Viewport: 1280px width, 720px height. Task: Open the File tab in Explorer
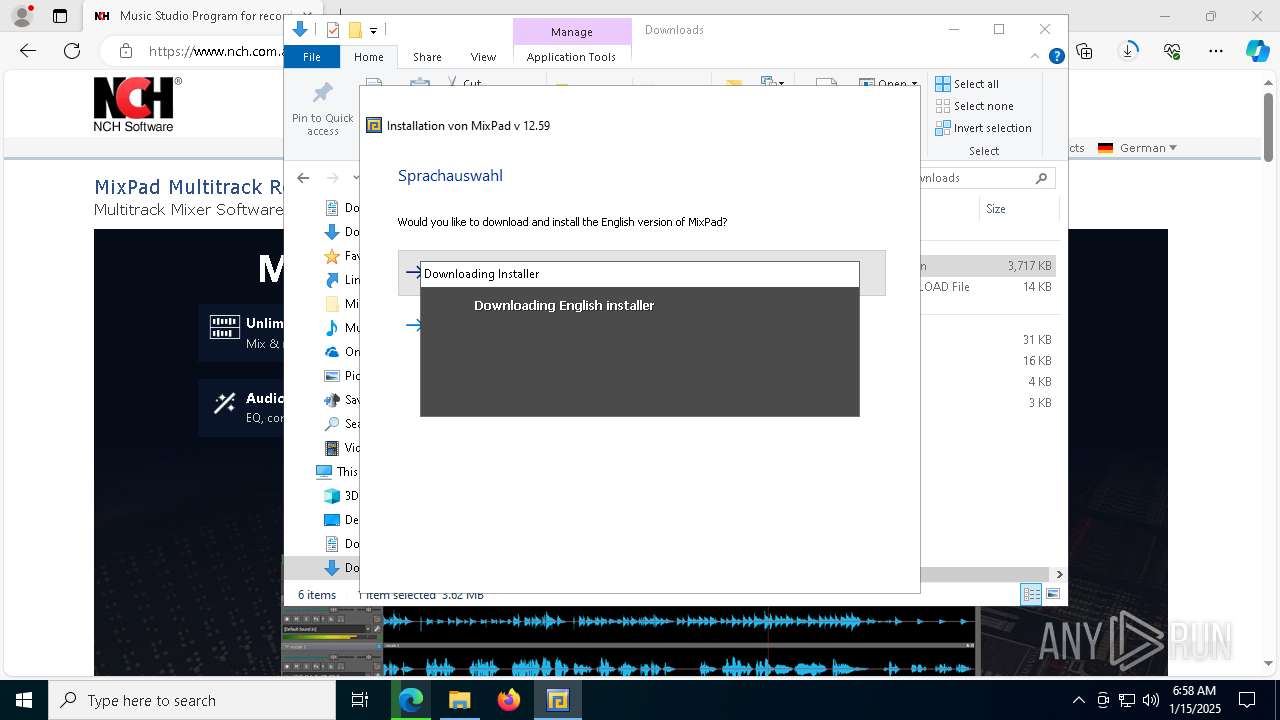(312, 57)
